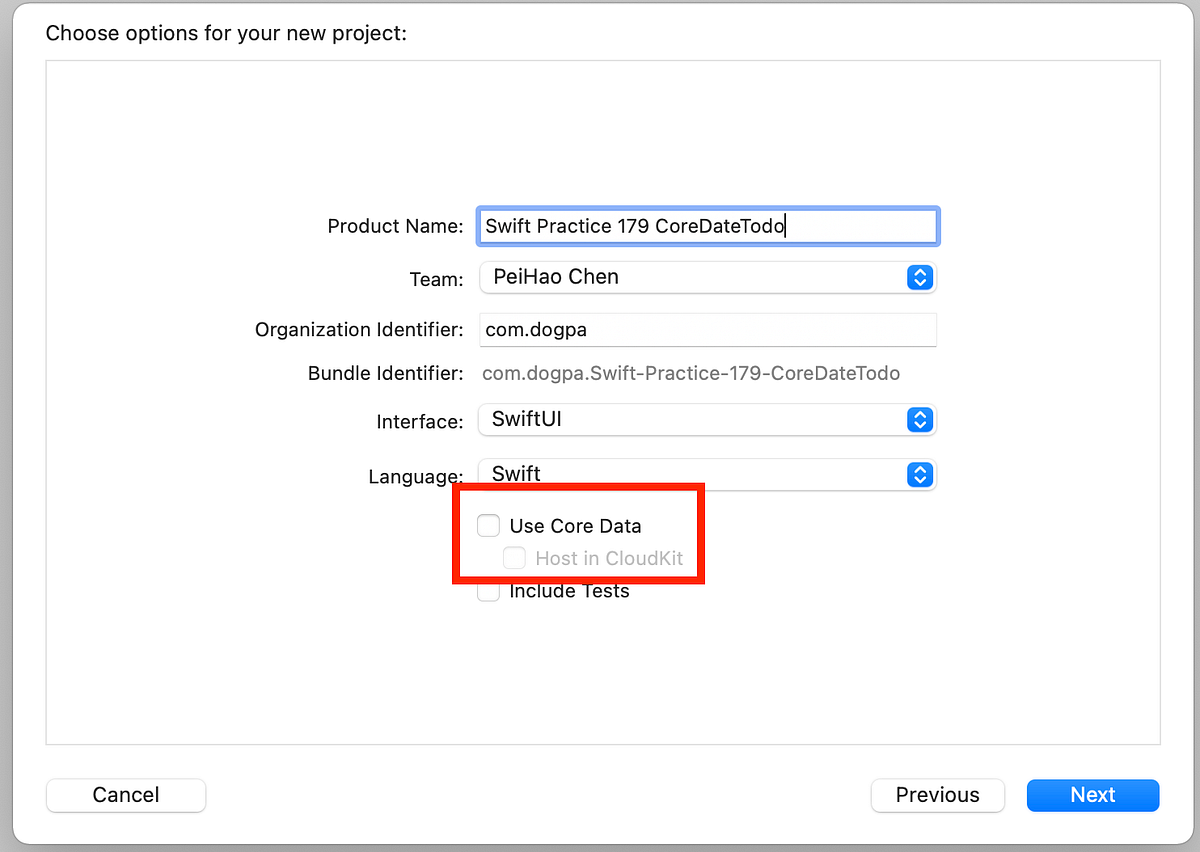This screenshot has width=1200, height=852.
Task: Enable the Include Tests checkbox
Action: tap(488, 591)
